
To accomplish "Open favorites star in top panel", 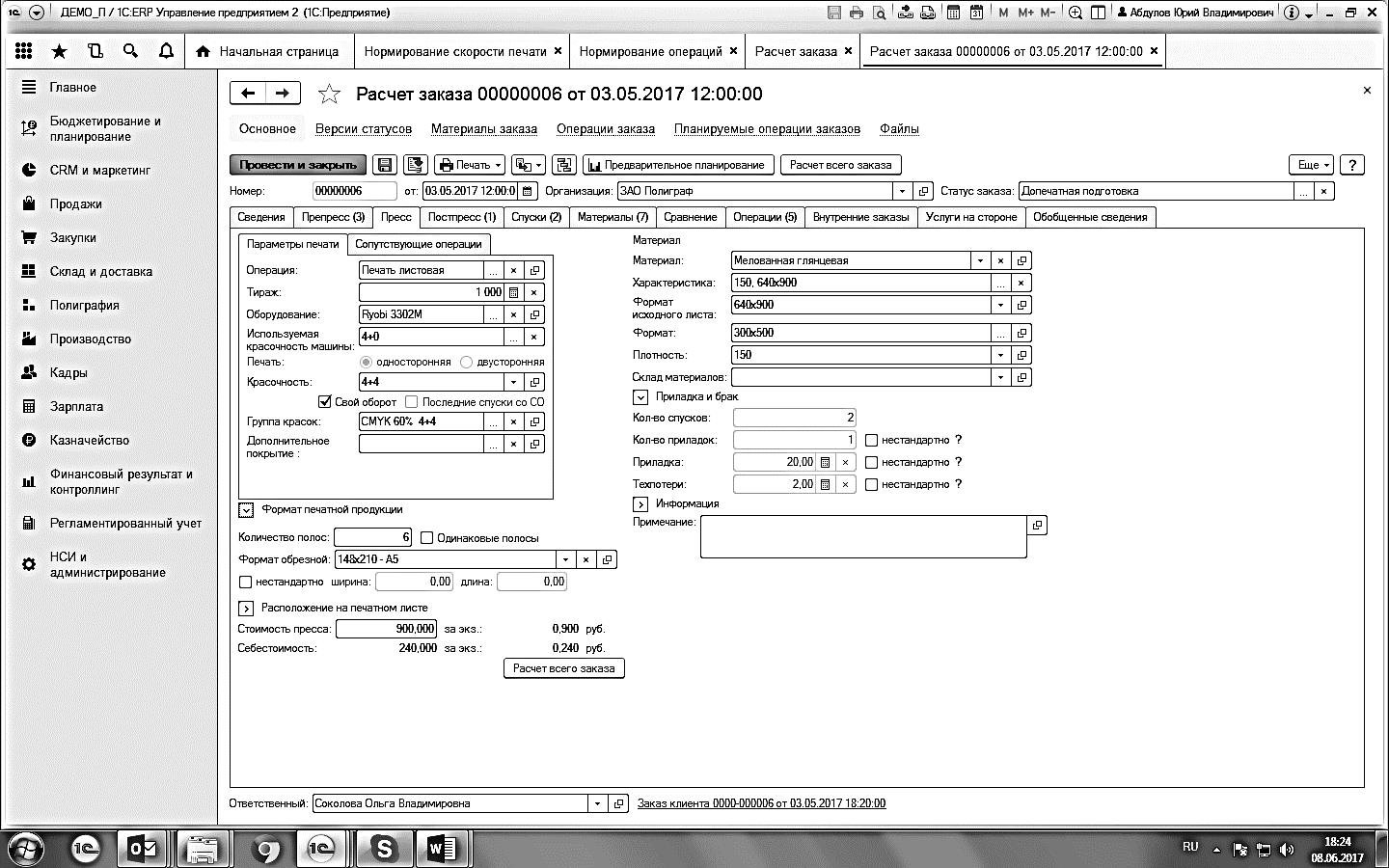I will click(60, 51).
